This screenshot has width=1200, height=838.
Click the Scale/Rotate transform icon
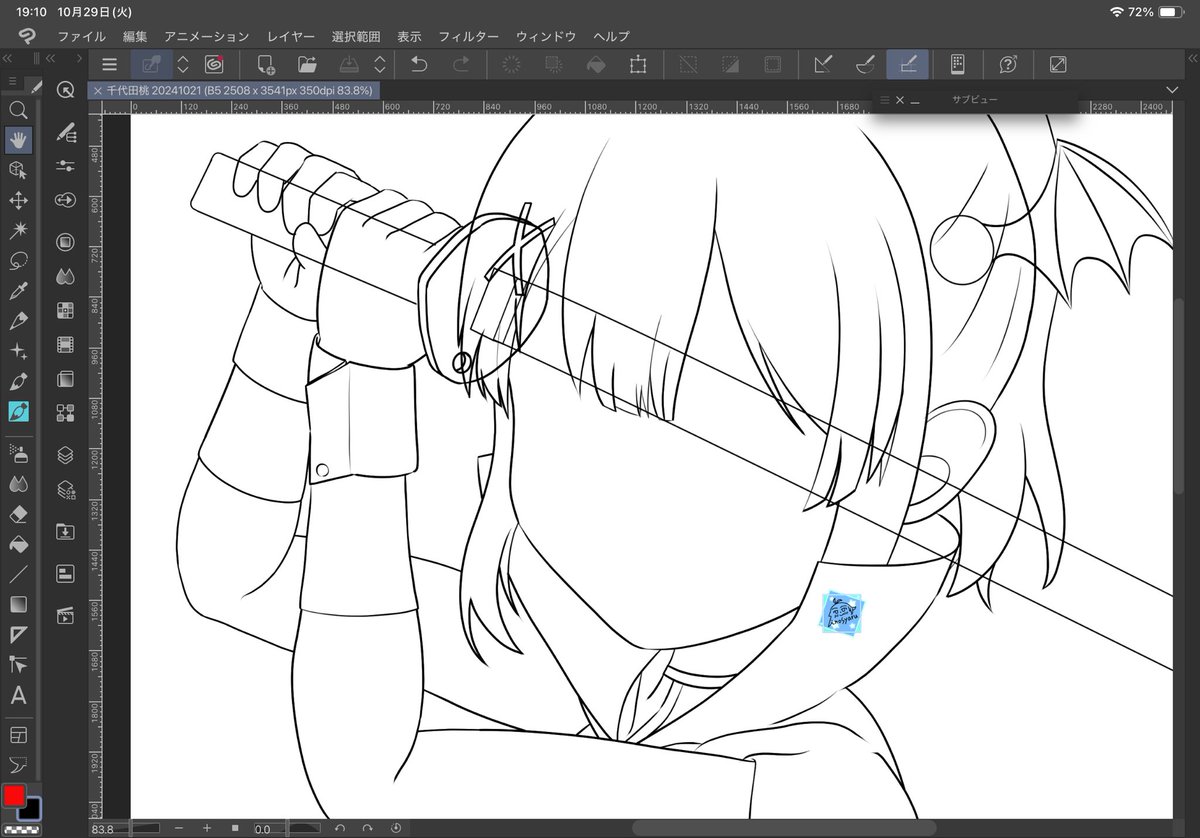pos(637,64)
